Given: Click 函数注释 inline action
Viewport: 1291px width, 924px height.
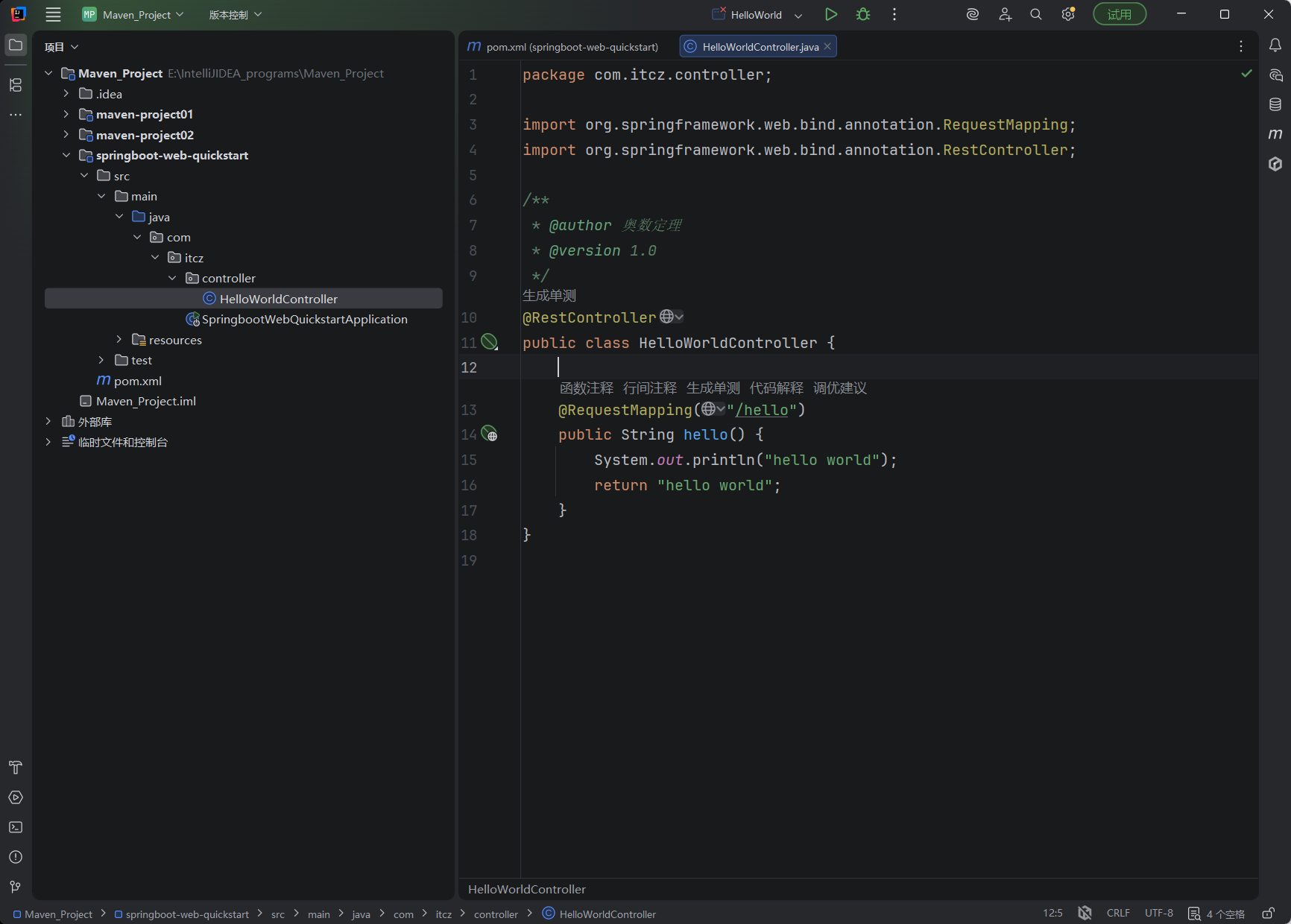Looking at the screenshot, I should coord(587,388).
